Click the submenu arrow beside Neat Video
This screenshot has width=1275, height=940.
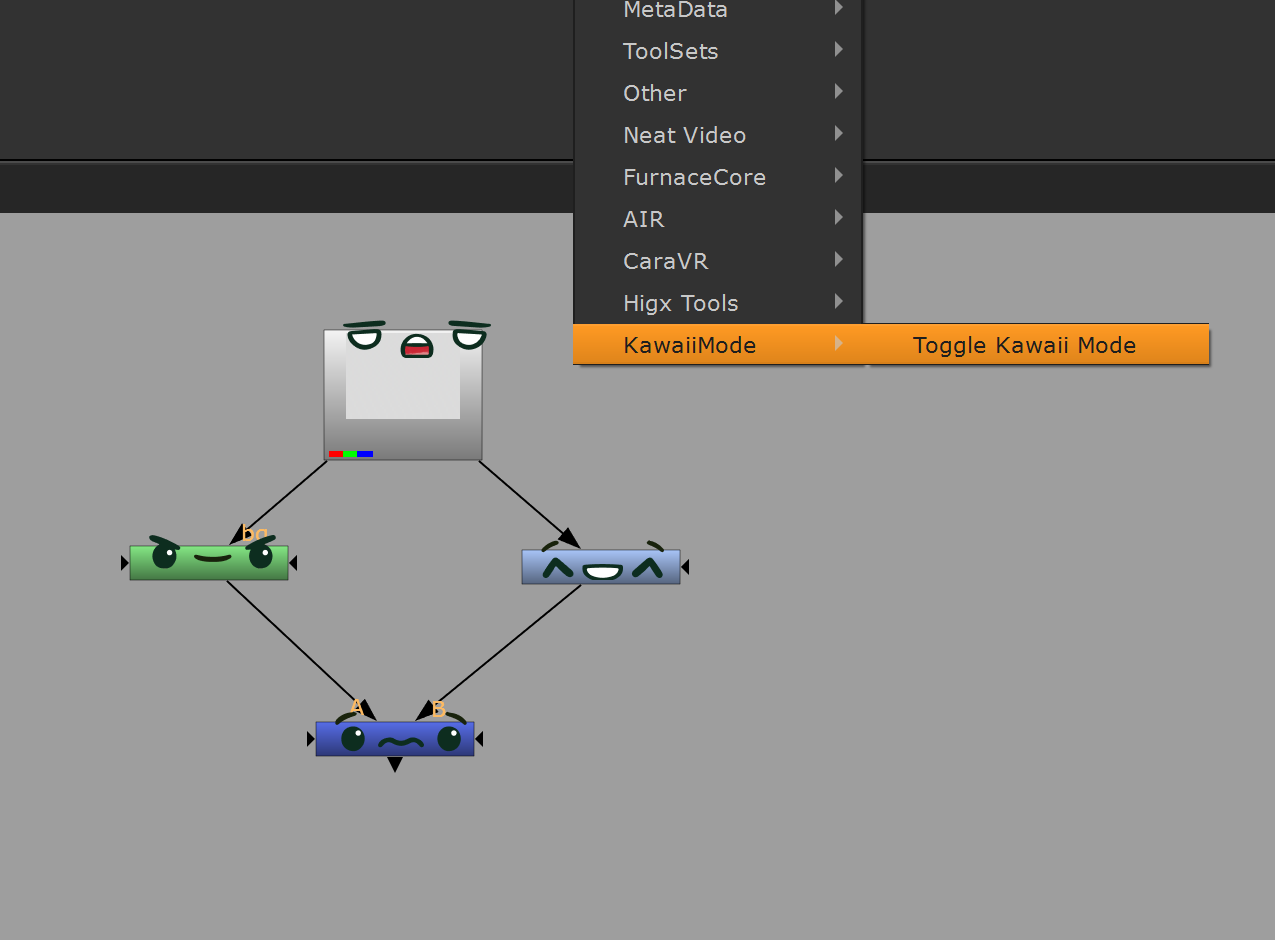tap(838, 134)
